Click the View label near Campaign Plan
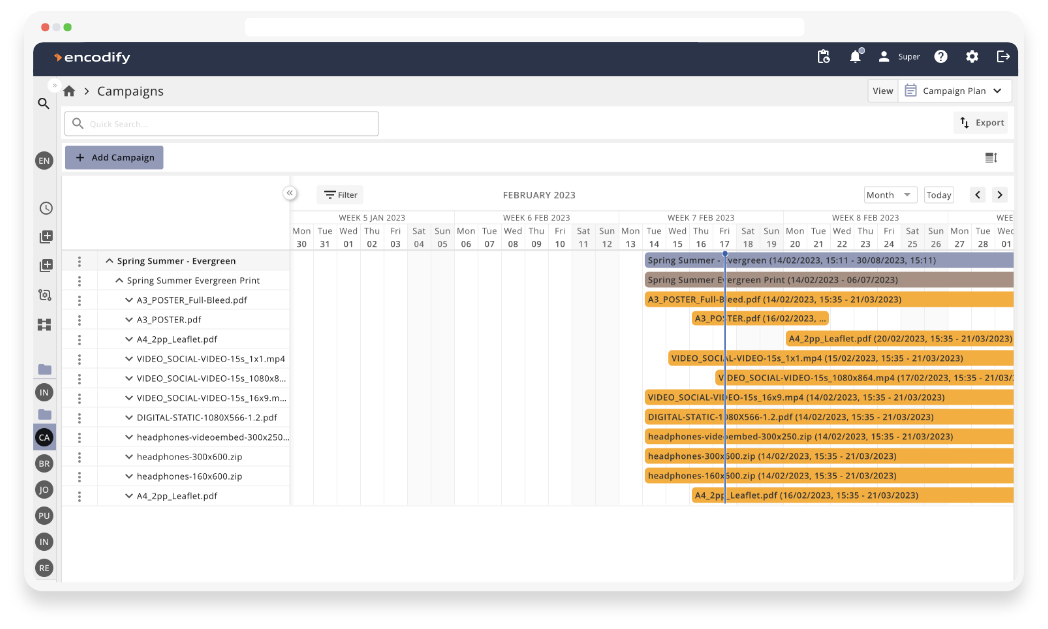The image size is (1048, 629). [882, 90]
